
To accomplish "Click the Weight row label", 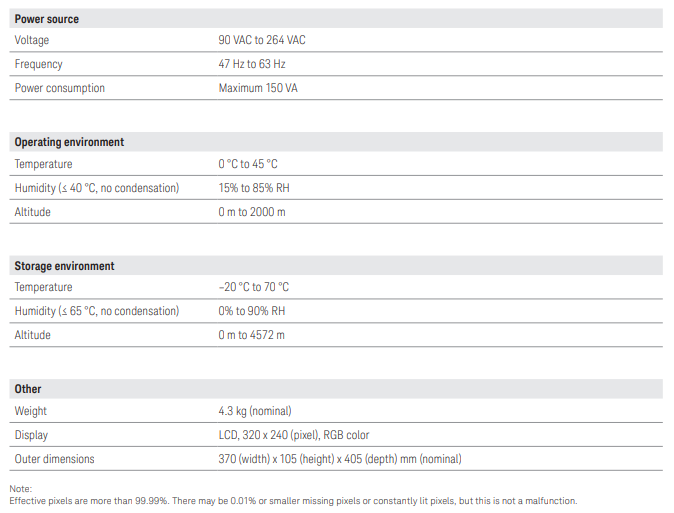I will coord(30,411).
